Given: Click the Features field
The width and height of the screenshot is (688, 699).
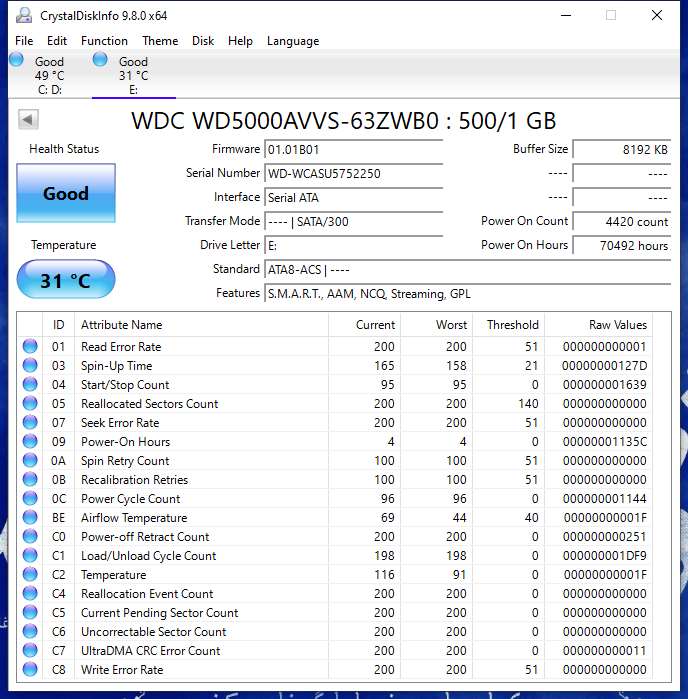Looking at the screenshot, I should [468, 294].
